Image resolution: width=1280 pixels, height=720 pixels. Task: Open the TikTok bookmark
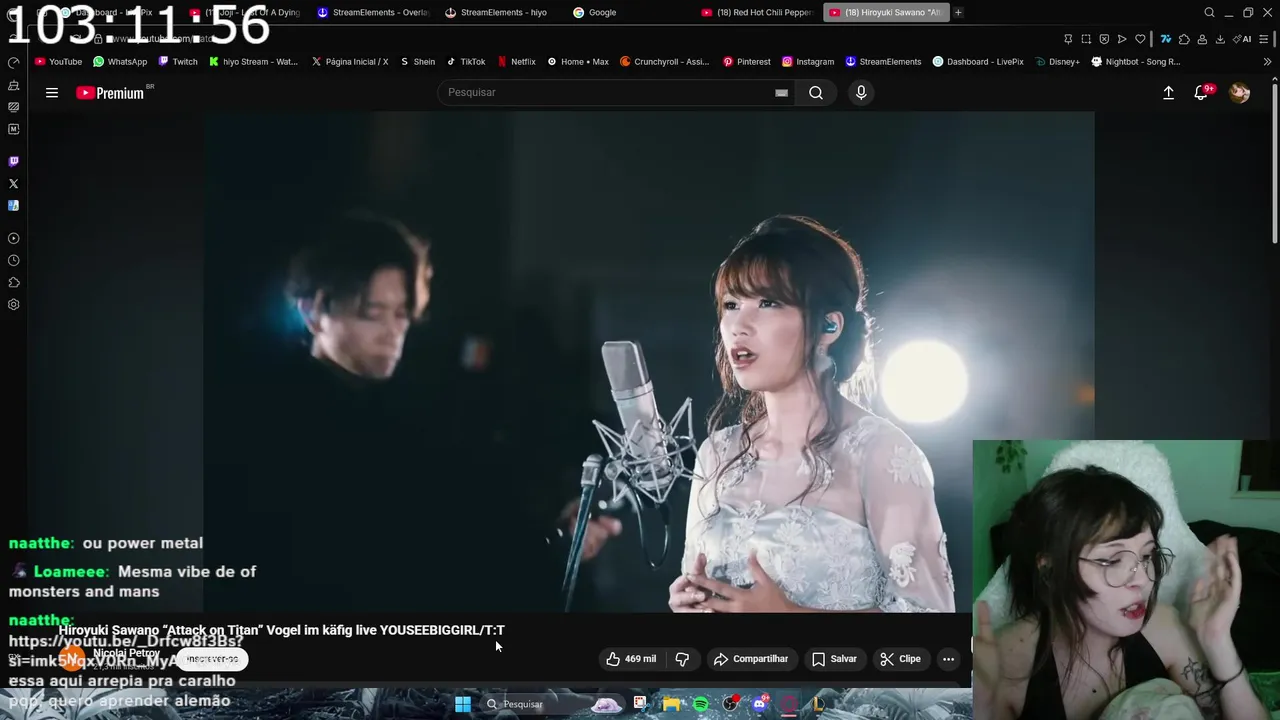pos(466,62)
